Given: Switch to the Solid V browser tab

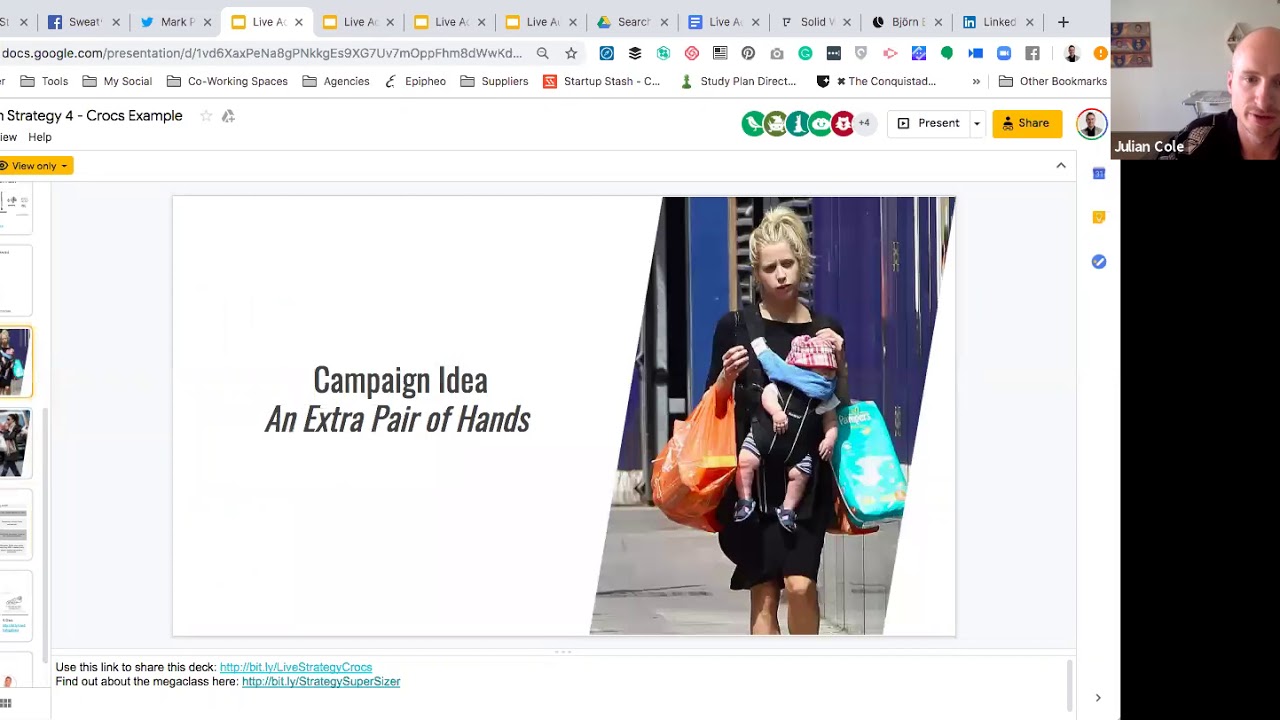Looking at the screenshot, I should (x=816, y=22).
